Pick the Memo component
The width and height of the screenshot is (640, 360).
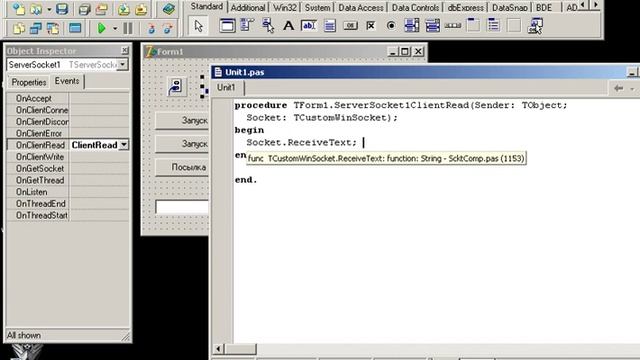(x=329, y=26)
